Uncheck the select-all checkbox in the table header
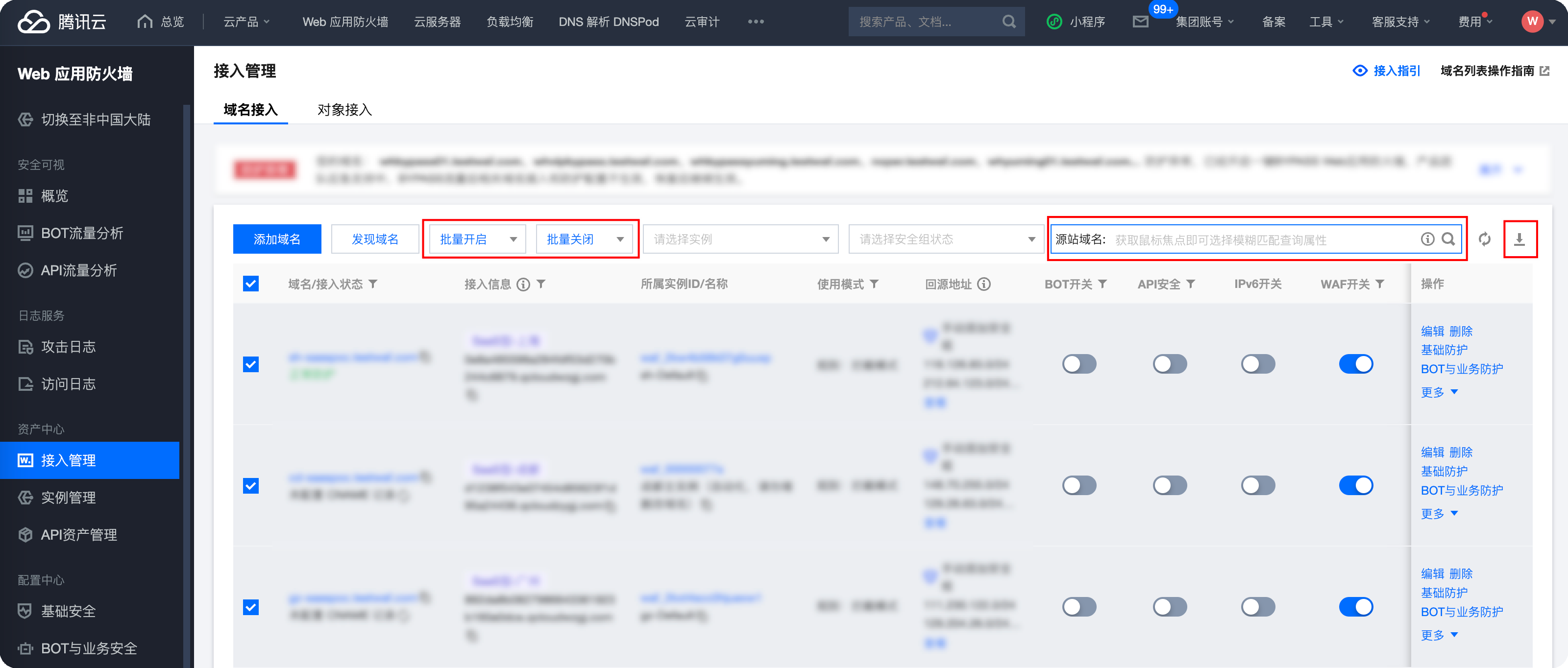Viewport: 1568px width, 668px height. [x=251, y=284]
